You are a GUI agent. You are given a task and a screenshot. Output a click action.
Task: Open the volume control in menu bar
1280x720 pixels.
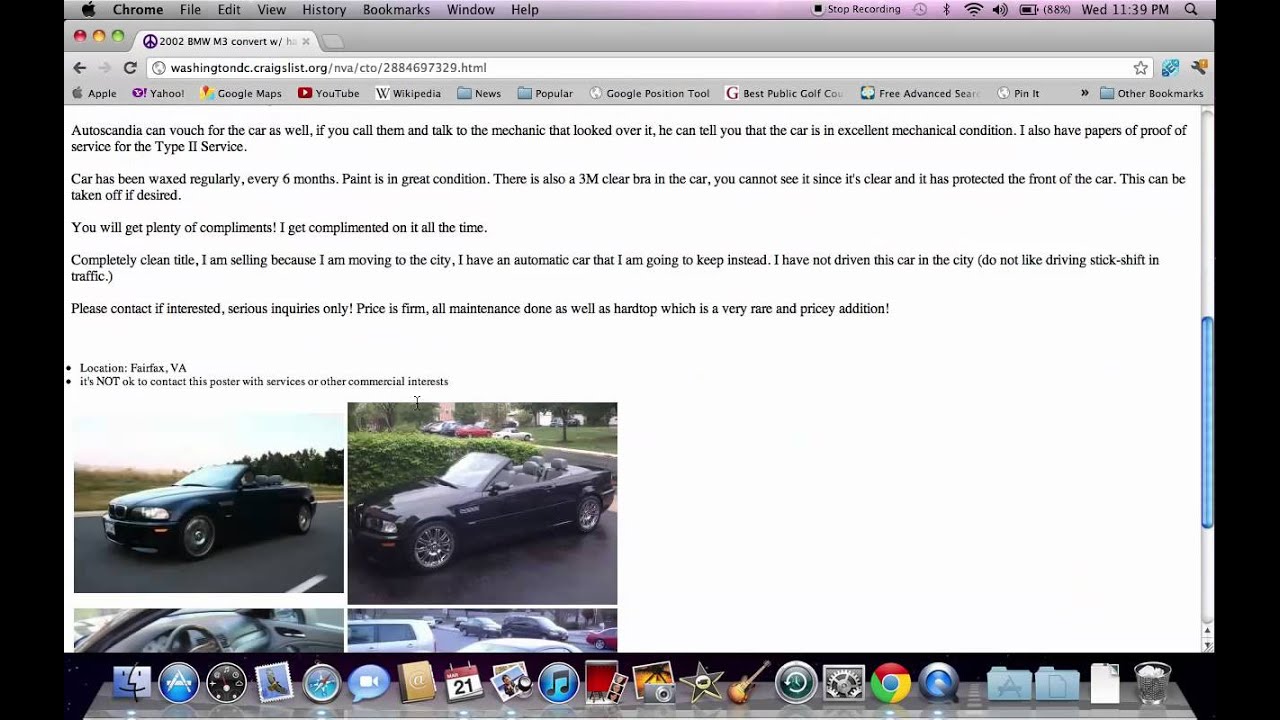pos(1000,9)
